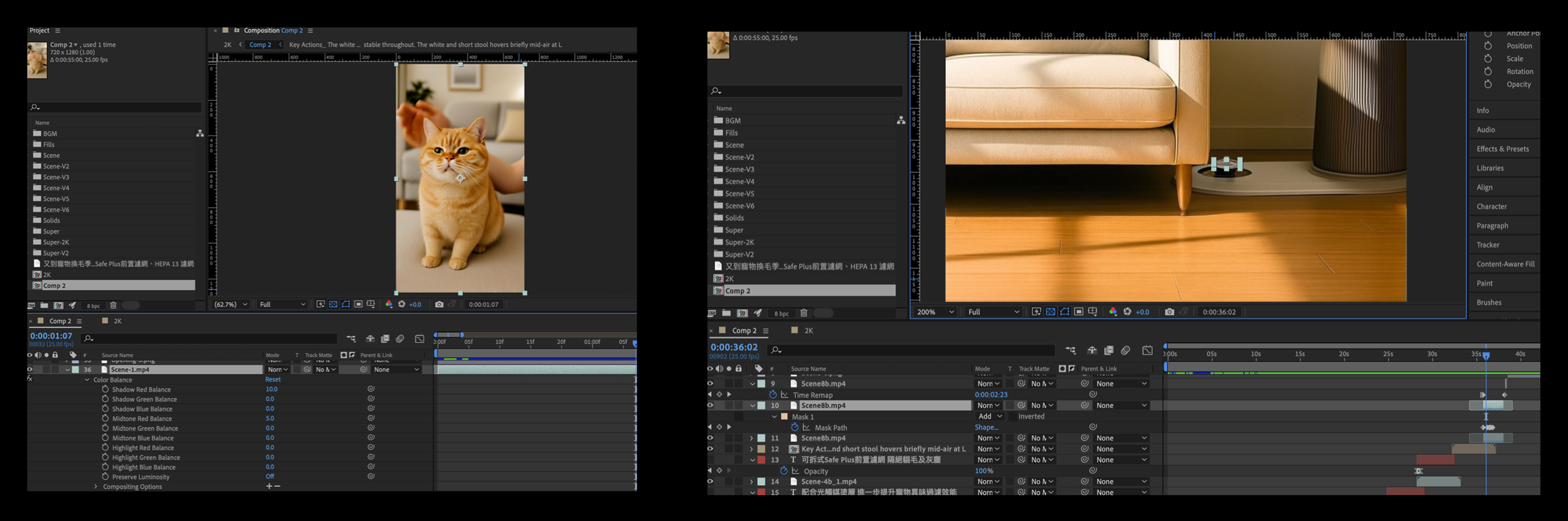Enable motion blur icon in right timeline
This screenshot has width=1568, height=521.
pyautogui.click(x=1126, y=350)
